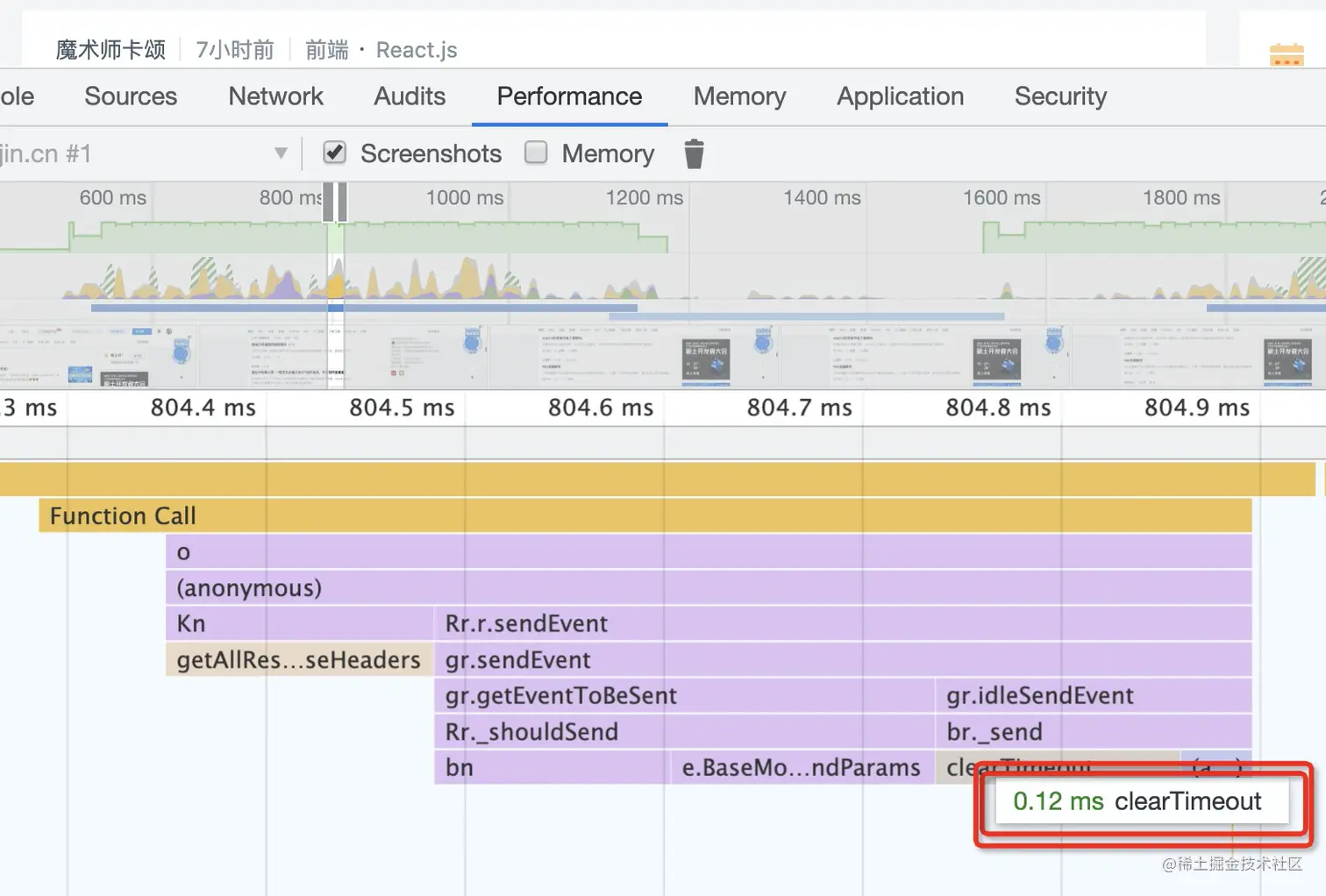
Task: Click the orange calendar icon
Action: [x=1286, y=55]
